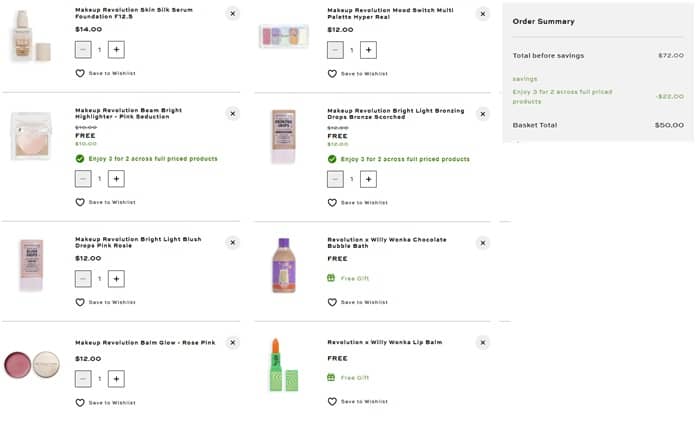700x422 pixels.
Task: Decrease Beam Bright Highlighter quantity
Action: 83,179
